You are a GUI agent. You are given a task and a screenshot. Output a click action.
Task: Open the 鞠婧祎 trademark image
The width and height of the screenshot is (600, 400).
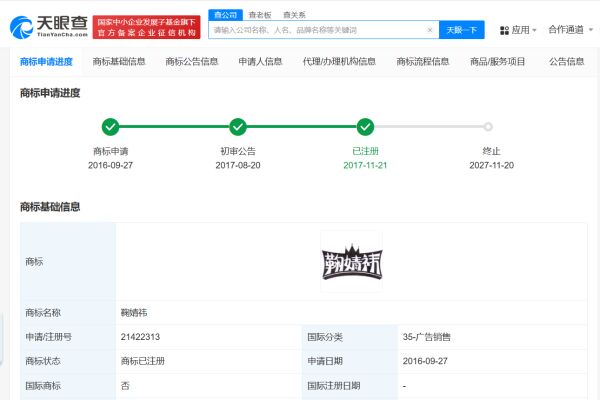[x=351, y=262]
